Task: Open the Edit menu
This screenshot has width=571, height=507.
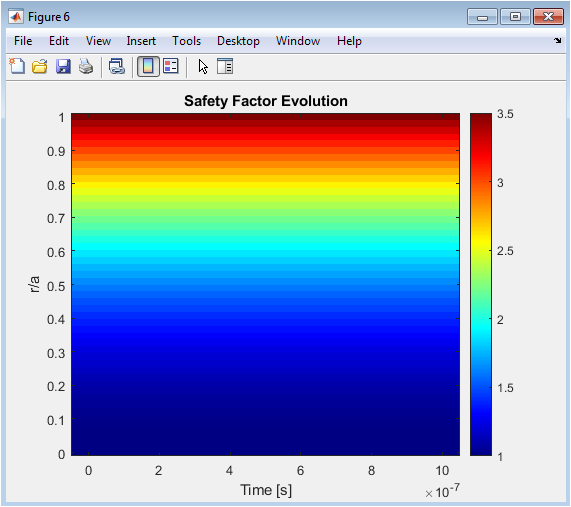Action: click(59, 41)
